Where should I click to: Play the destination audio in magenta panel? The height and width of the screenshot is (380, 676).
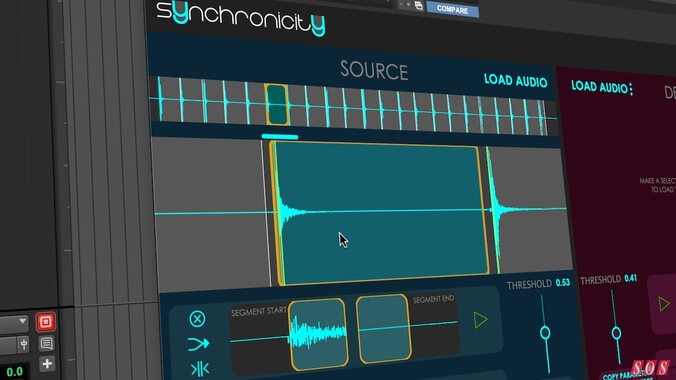point(664,304)
